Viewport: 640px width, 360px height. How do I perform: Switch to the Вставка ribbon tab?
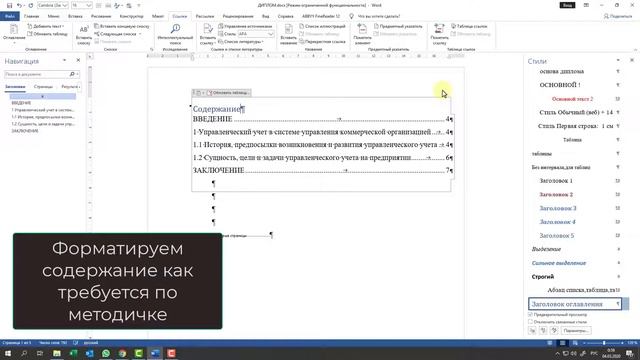pyautogui.click(x=75, y=16)
